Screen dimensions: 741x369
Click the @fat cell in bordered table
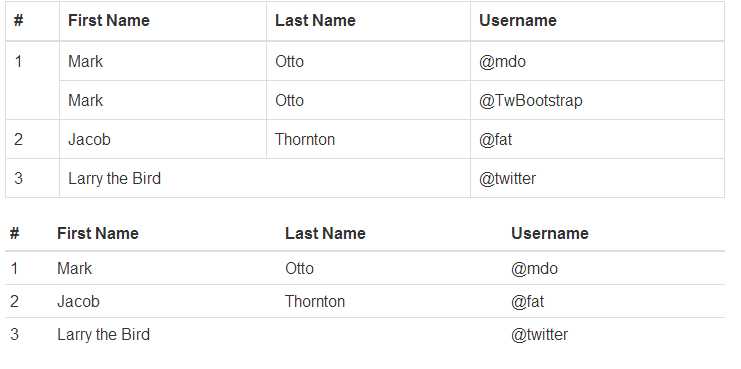(495, 139)
